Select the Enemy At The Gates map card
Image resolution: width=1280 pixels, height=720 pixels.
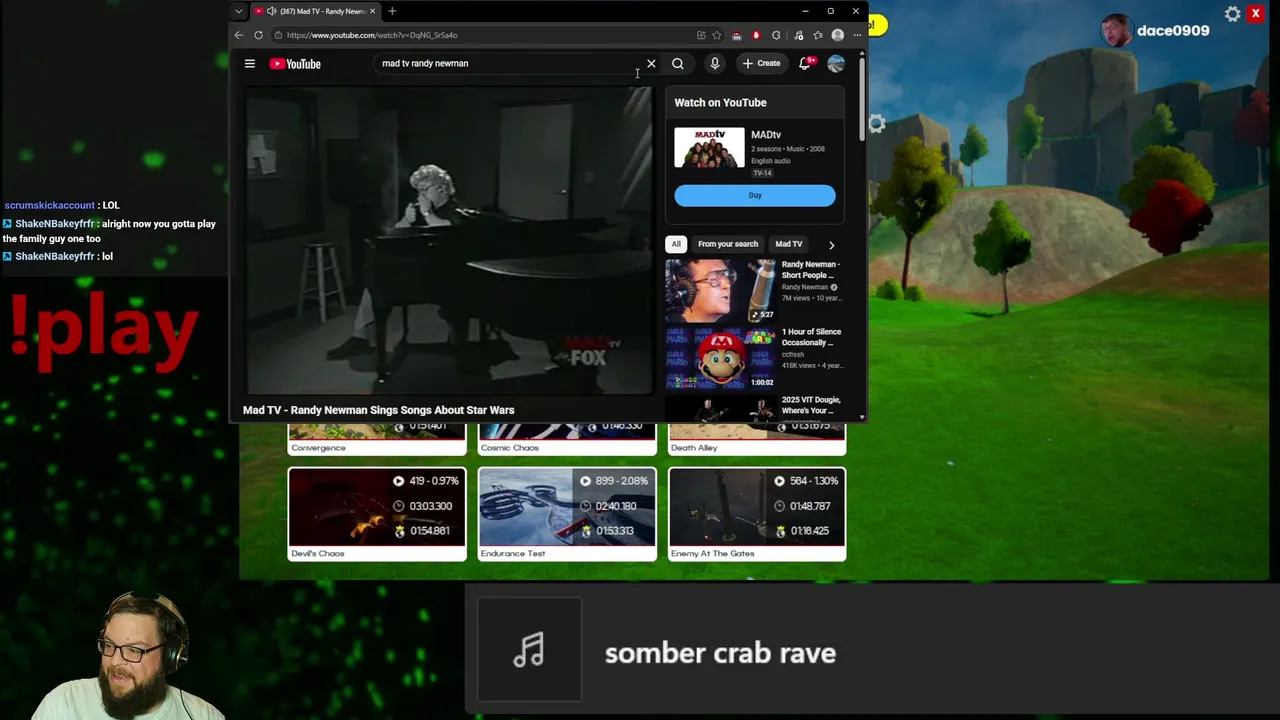click(x=757, y=514)
